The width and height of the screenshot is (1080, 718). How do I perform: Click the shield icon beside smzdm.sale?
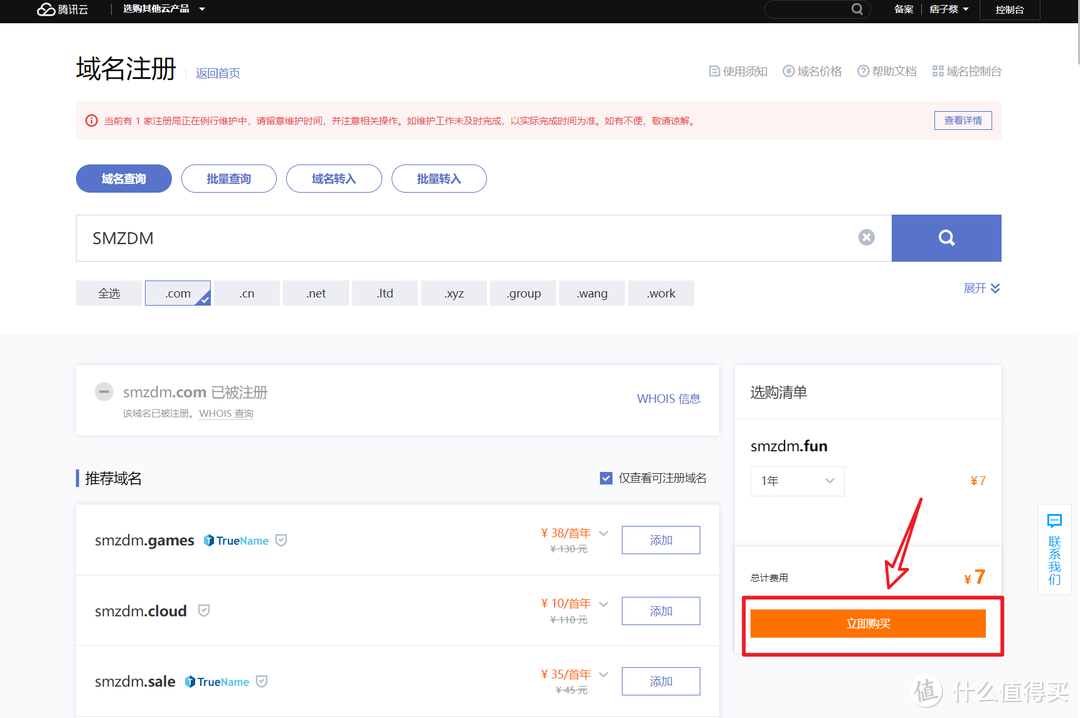pyautogui.click(x=262, y=681)
